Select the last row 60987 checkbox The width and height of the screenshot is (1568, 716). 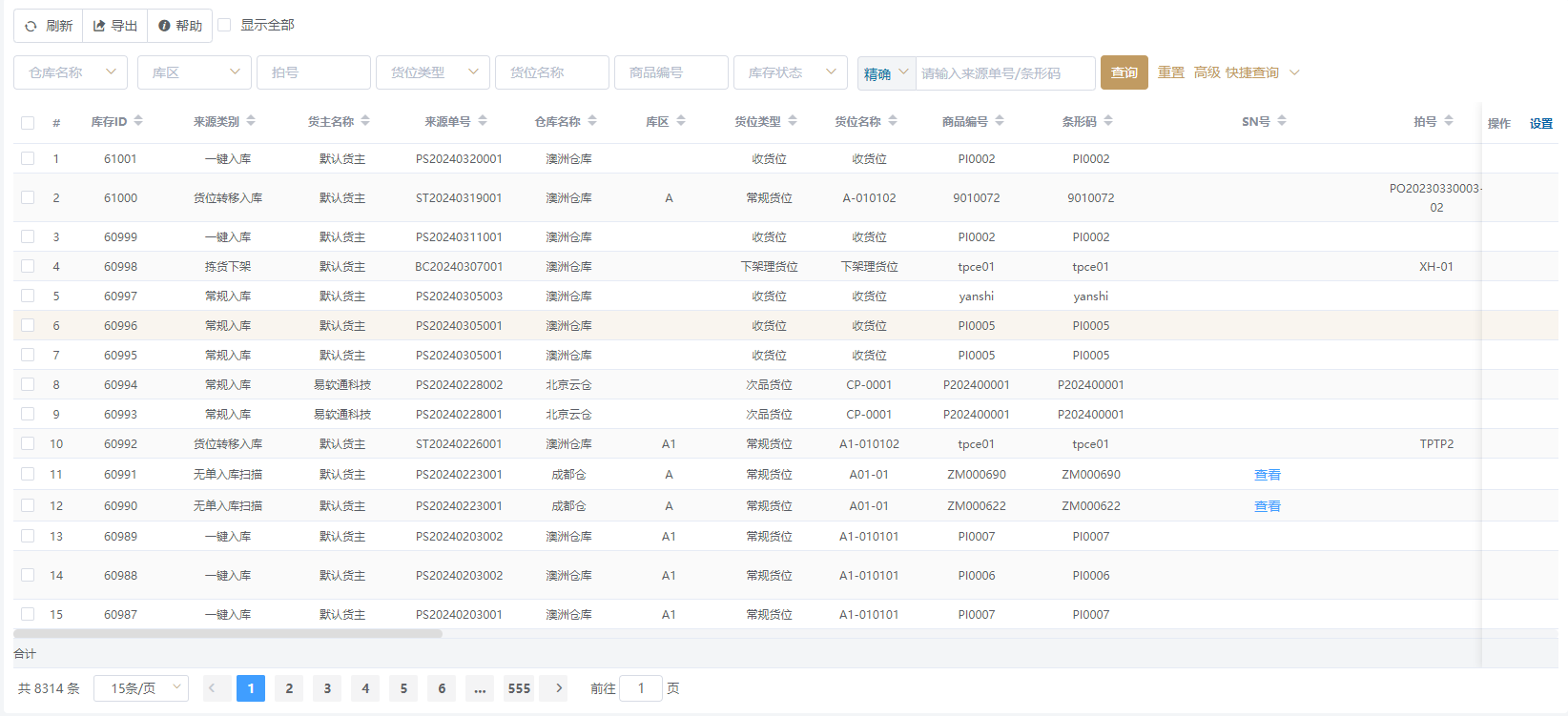(28, 614)
